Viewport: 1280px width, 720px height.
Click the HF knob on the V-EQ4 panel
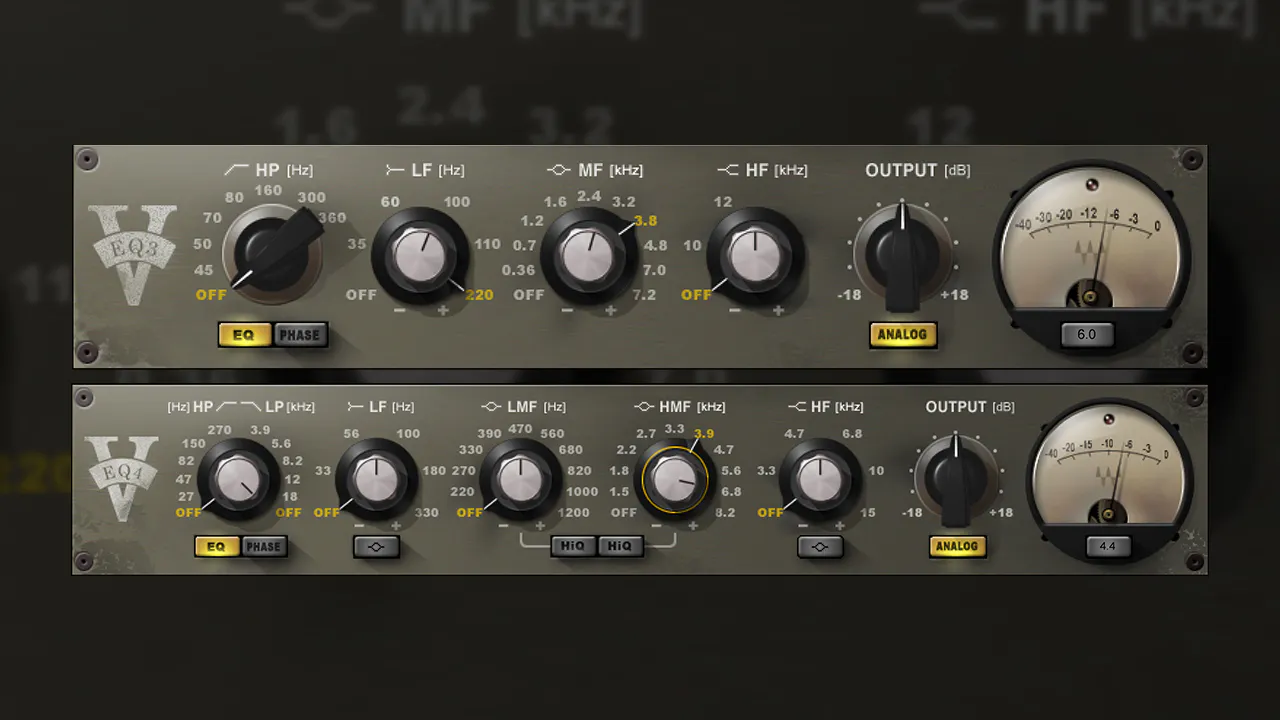click(x=820, y=478)
